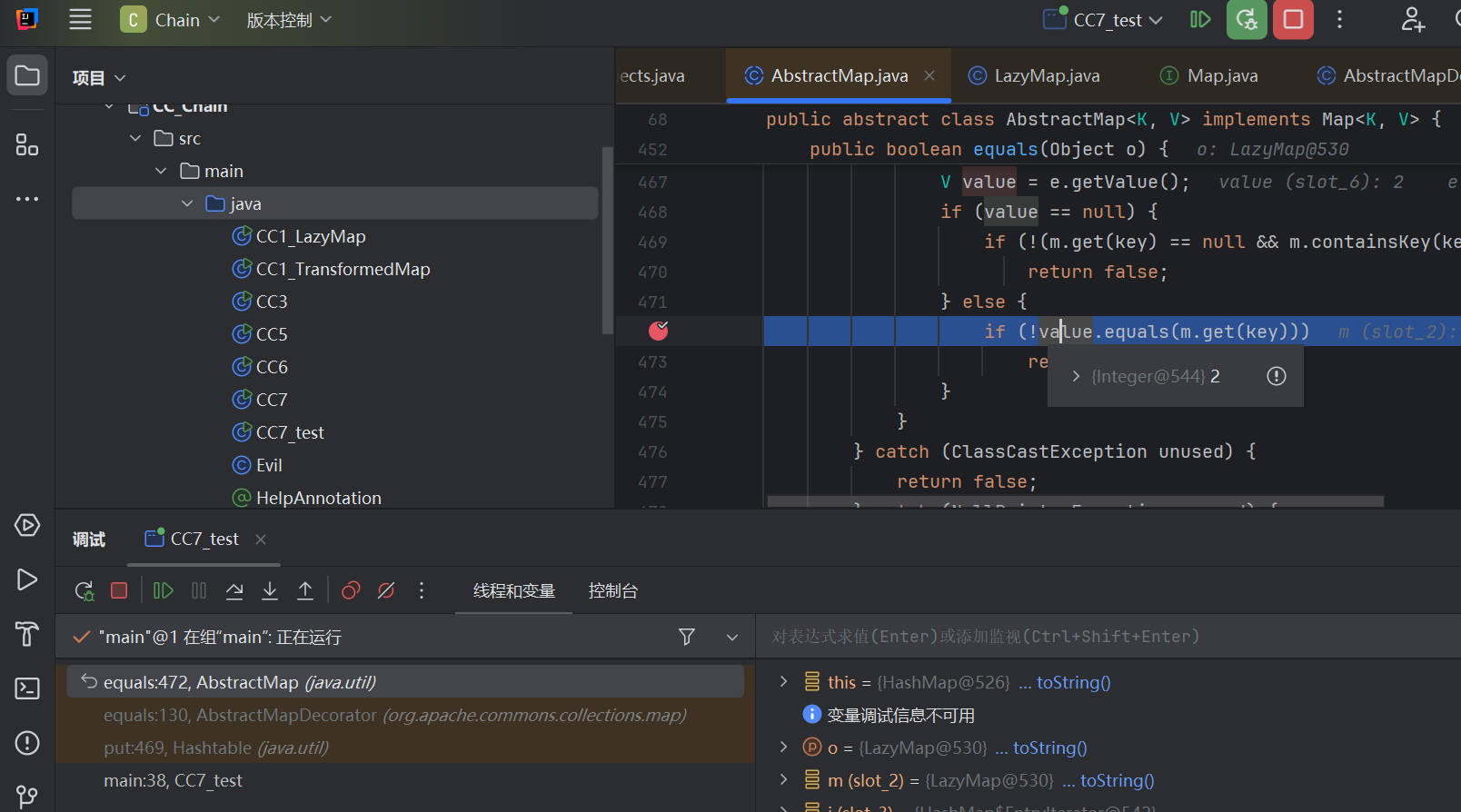The image size is (1461, 812).
Task: Select main:38, CC7_test stack frame
Action: [x=405, y=780]
